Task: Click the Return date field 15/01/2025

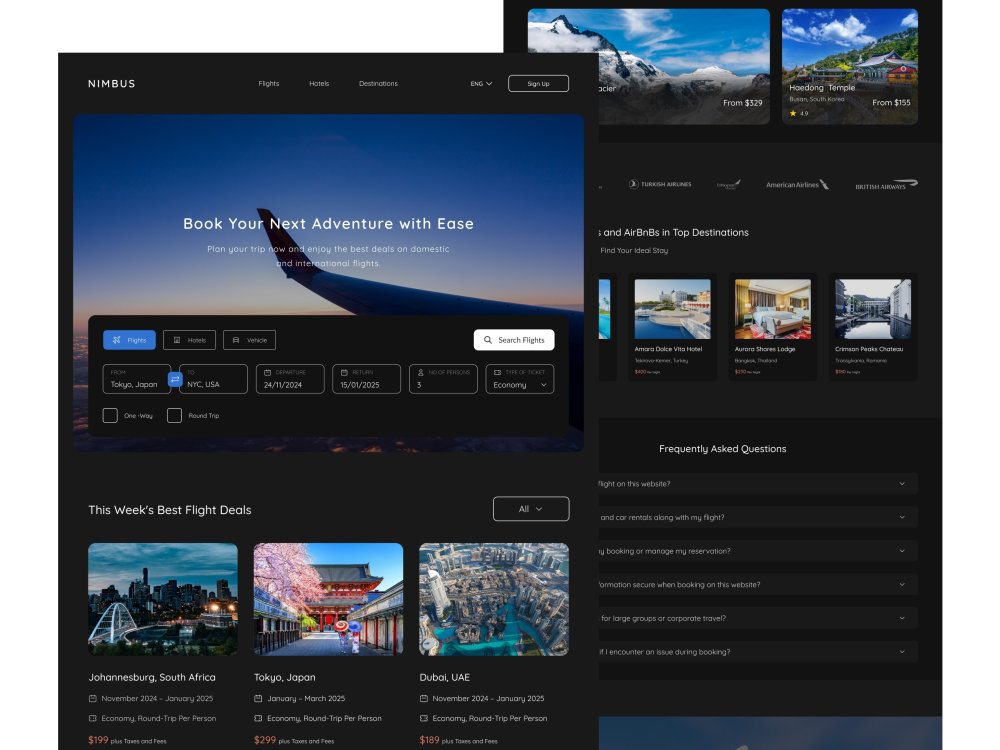Action: pyautogui.click(x=367, y=379)
